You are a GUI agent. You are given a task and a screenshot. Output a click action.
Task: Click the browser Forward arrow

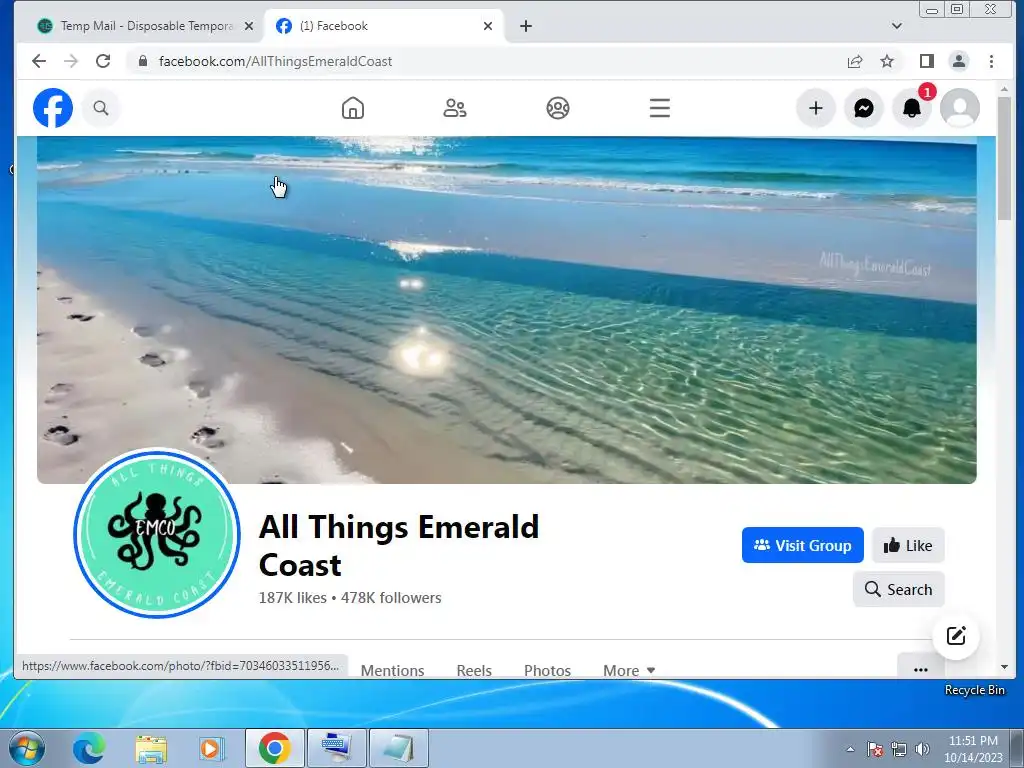click(x=71, y=61)
